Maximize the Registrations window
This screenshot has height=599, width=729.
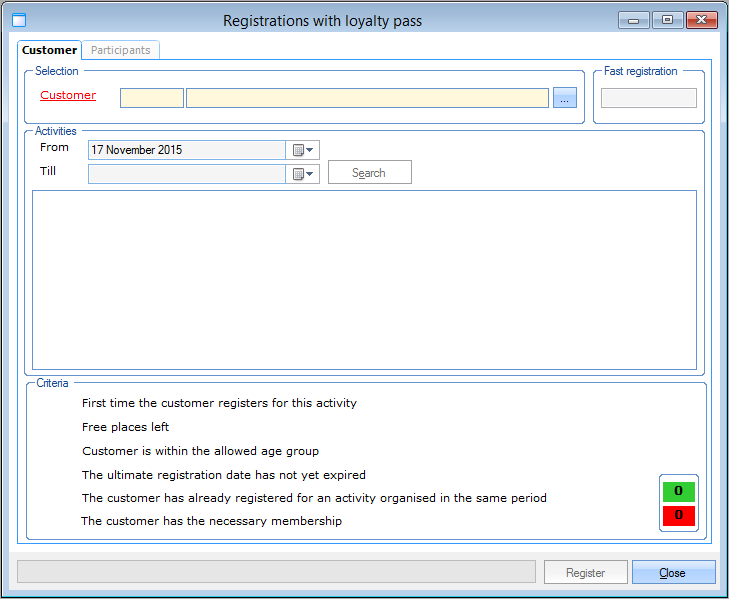tap(667, 20)
